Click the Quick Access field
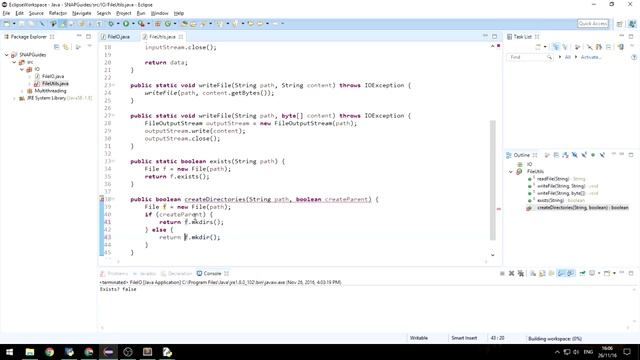 point(593,24)
